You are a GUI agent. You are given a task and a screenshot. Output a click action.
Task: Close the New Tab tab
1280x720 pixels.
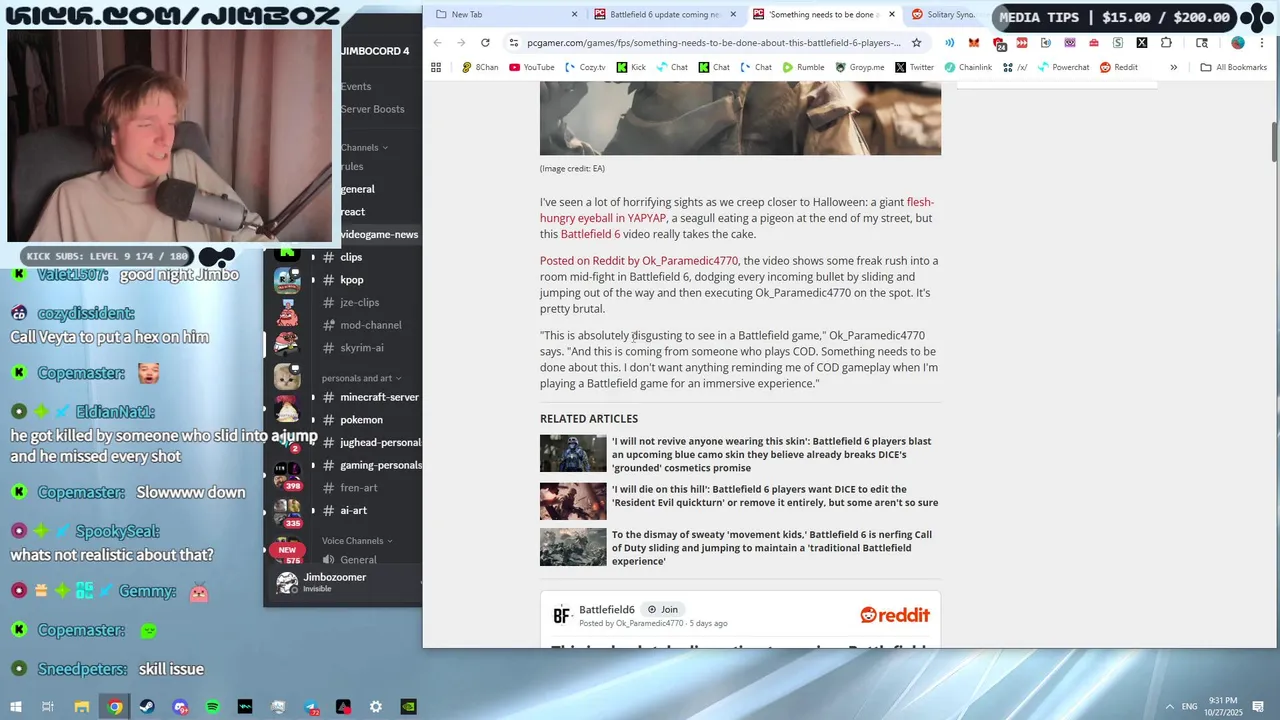574,14
